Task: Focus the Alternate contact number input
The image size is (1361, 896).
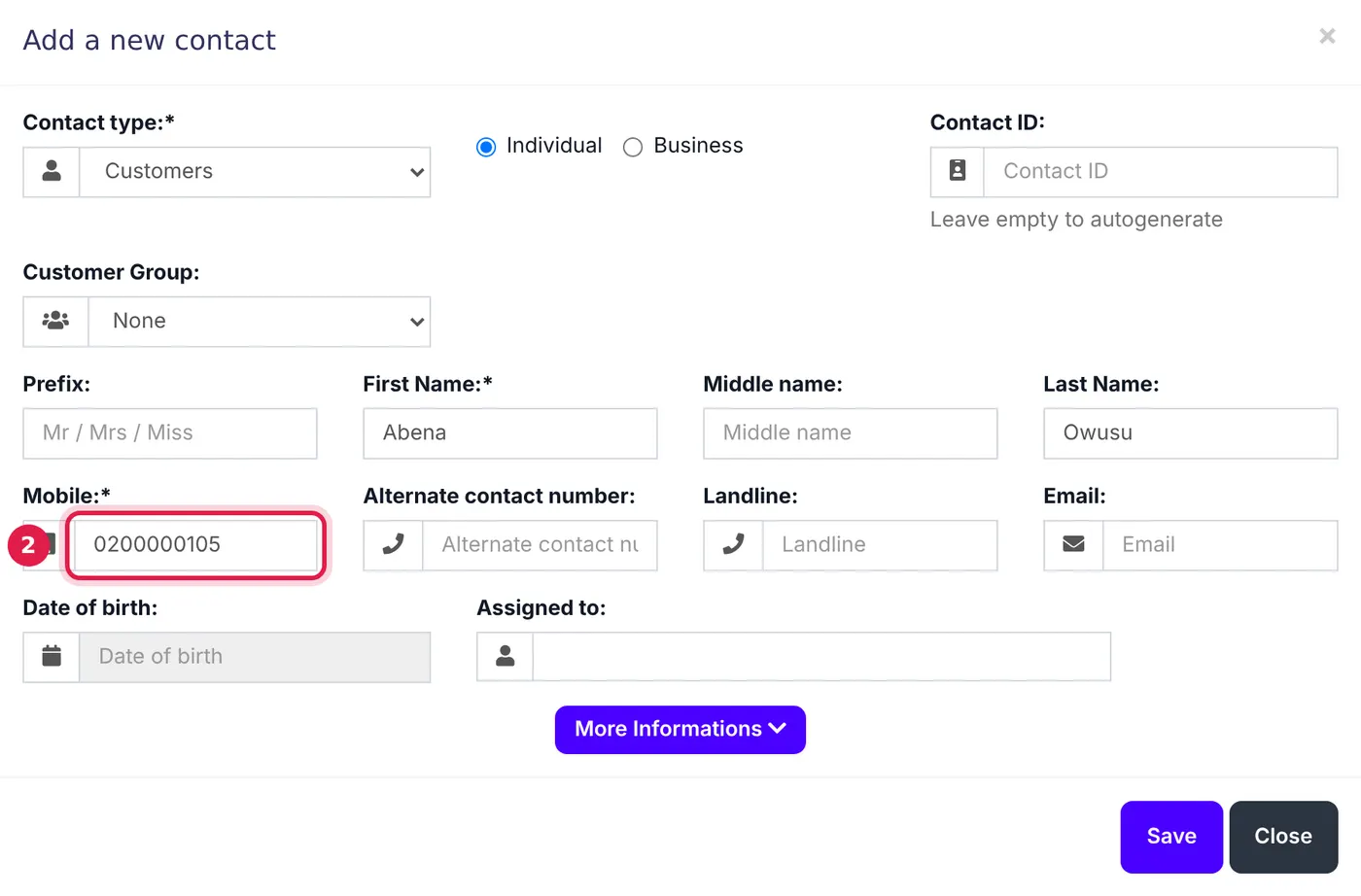Action: tap(540, 545)
